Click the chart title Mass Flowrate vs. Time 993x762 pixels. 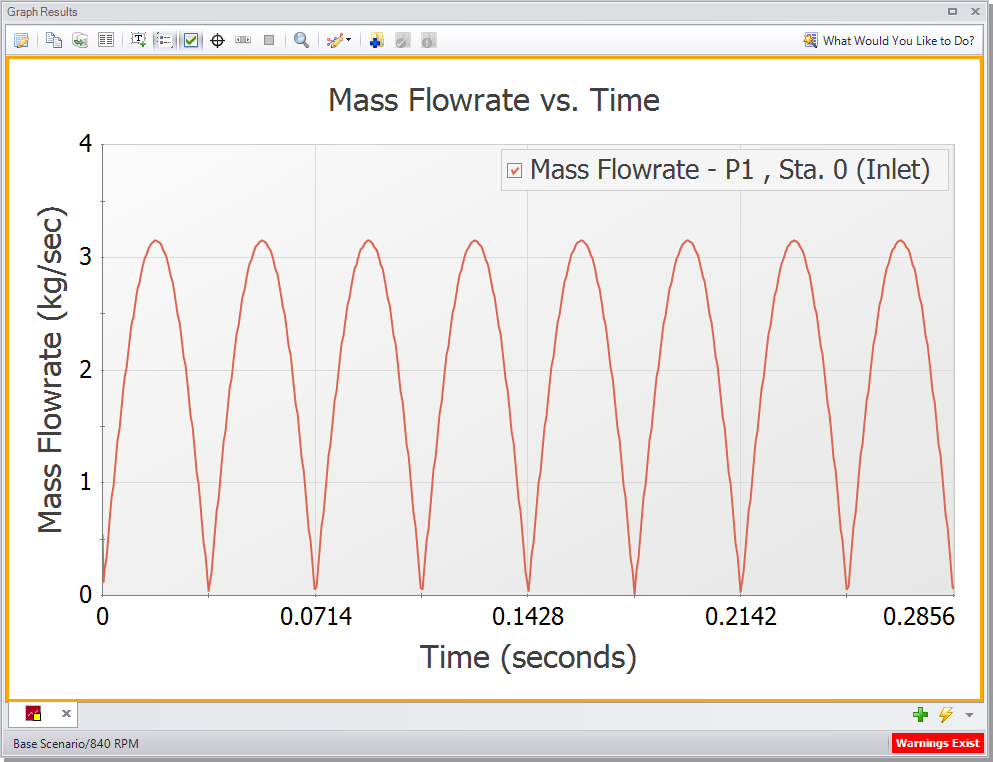click(x=494, y=100)
